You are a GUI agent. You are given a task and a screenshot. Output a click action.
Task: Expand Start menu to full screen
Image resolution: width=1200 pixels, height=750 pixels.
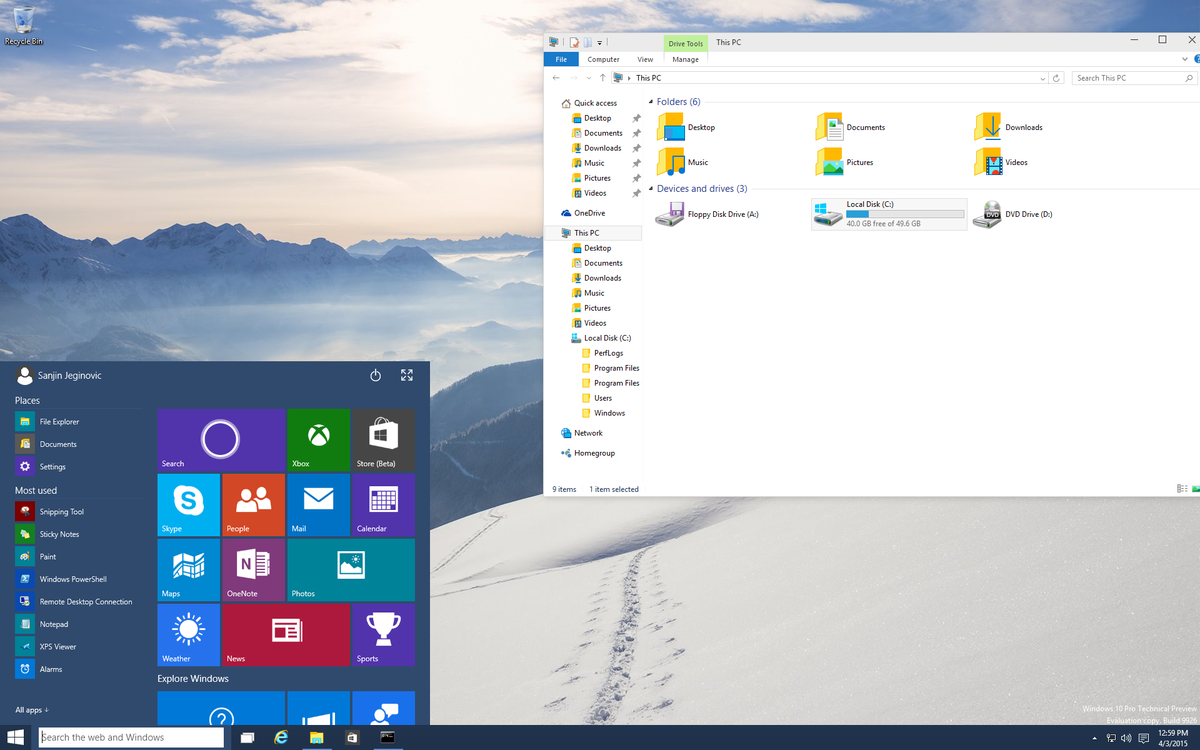(x=407, y=375)
